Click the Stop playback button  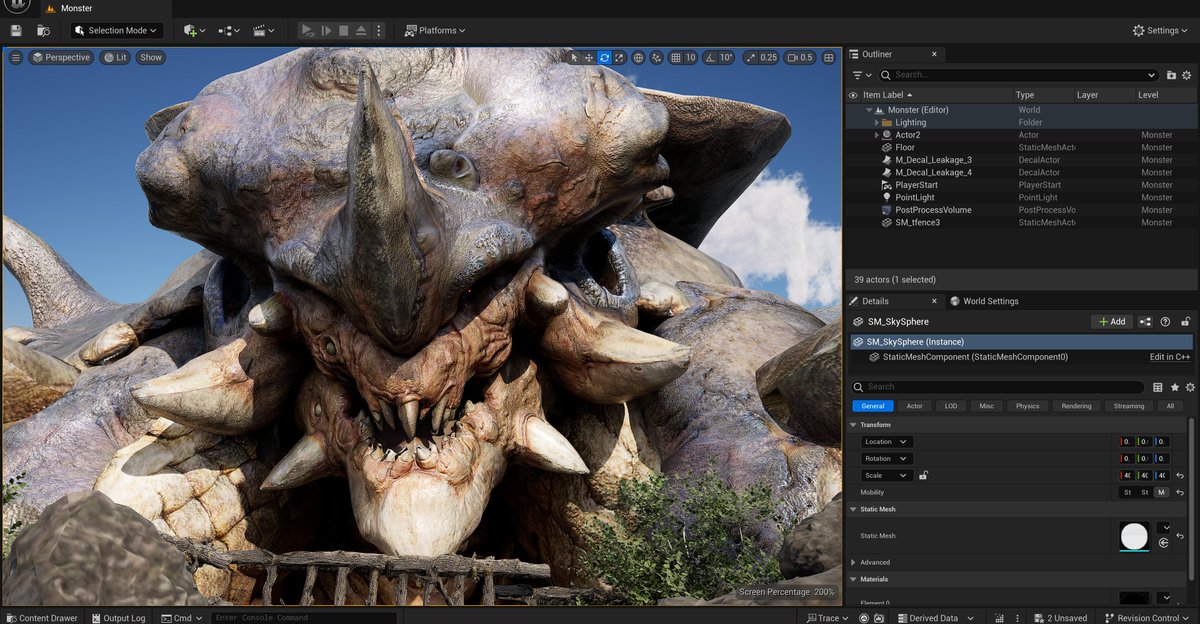[x=343, y=31]
